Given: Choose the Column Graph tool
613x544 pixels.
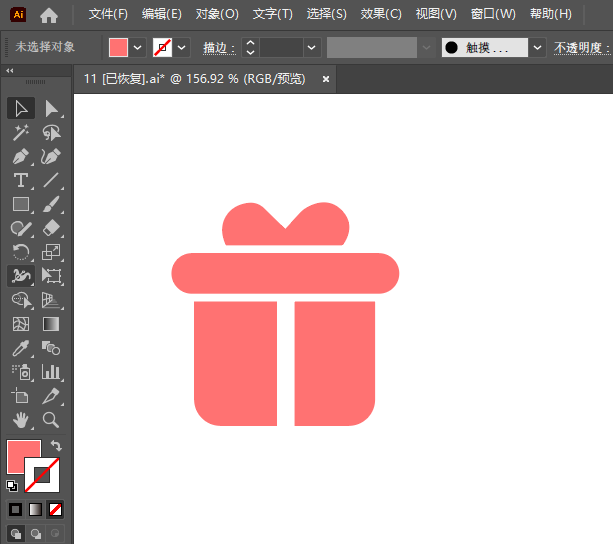Looking at the screenshot, I should coord(51,372).
